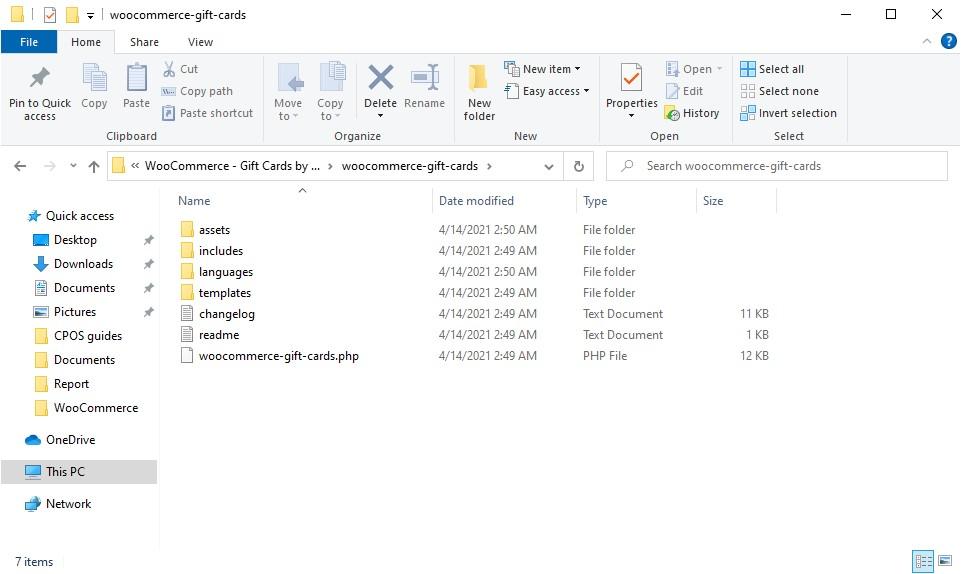Customize Quick Access Toolbar dropdown arrow

pyautogui.click(x=90, y=16)
